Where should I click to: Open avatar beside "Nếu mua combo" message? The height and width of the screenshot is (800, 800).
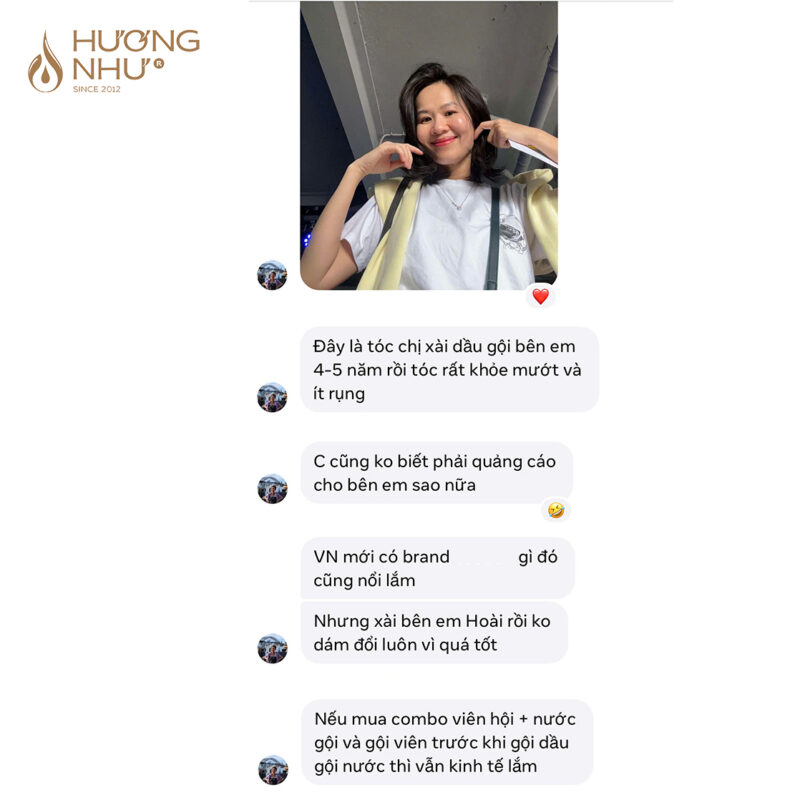pos(272,770)
